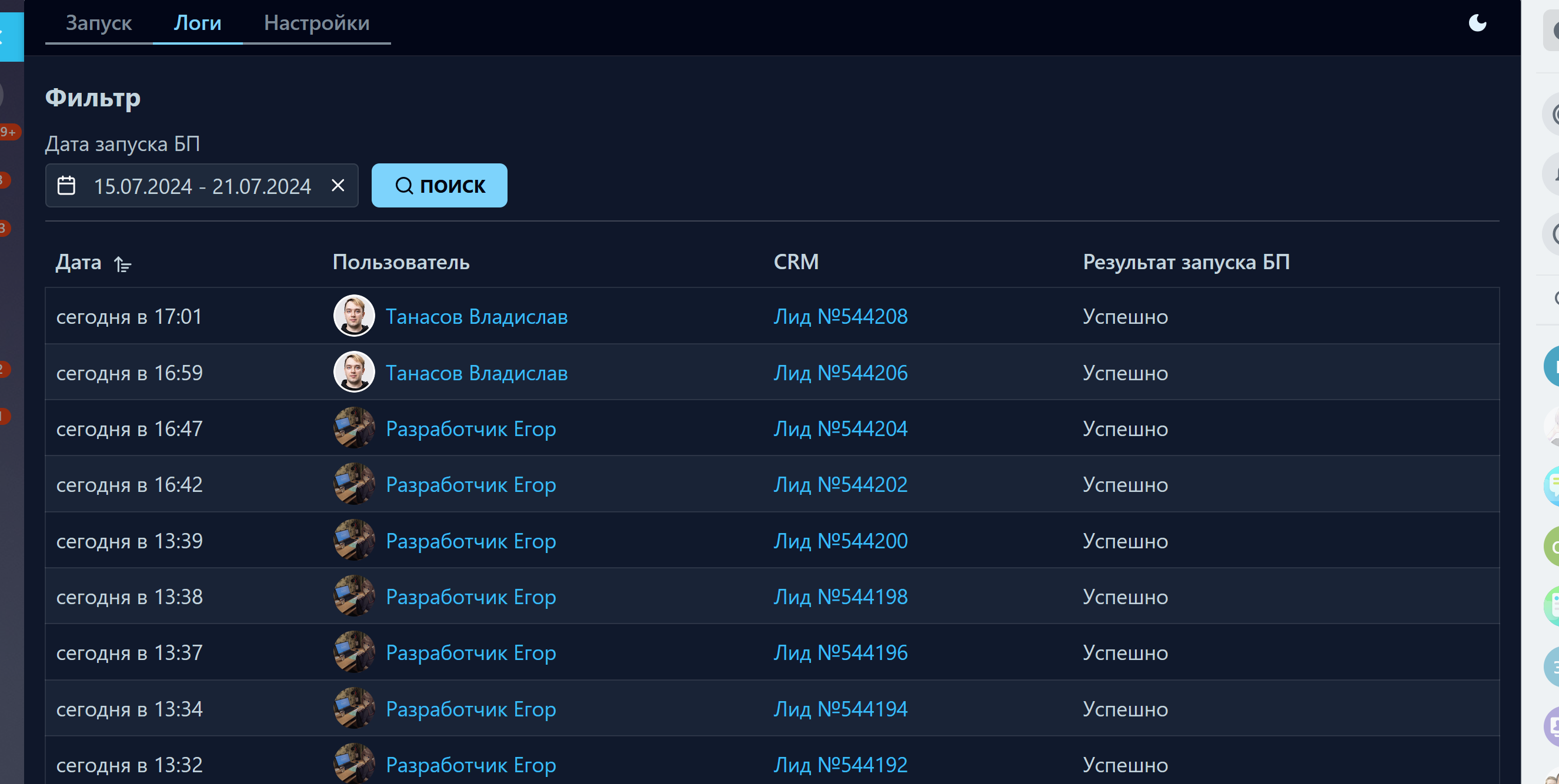Screen dimensions: 1559x784
Task: Click the Поиск search button
Action: pos(439,185)
